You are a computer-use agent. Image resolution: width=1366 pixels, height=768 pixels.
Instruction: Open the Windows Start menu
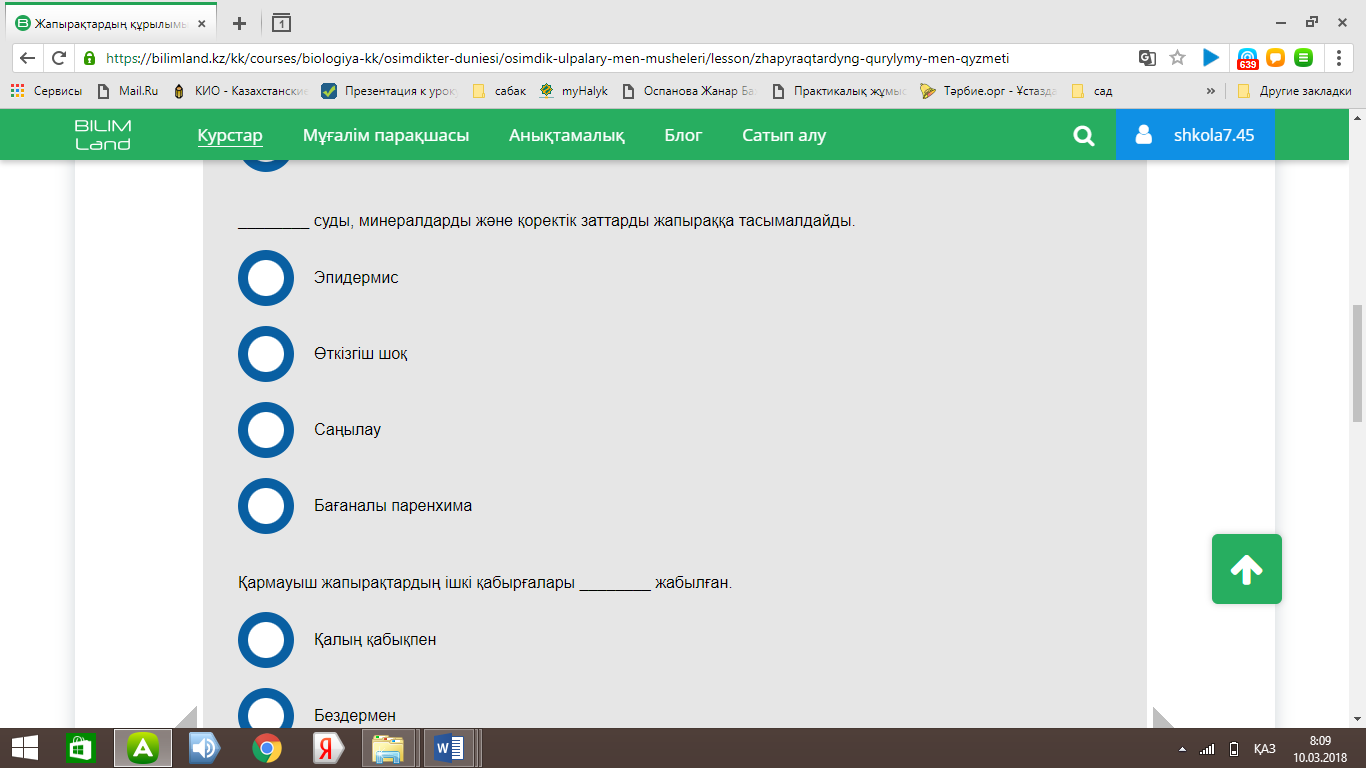pos(25,748)
